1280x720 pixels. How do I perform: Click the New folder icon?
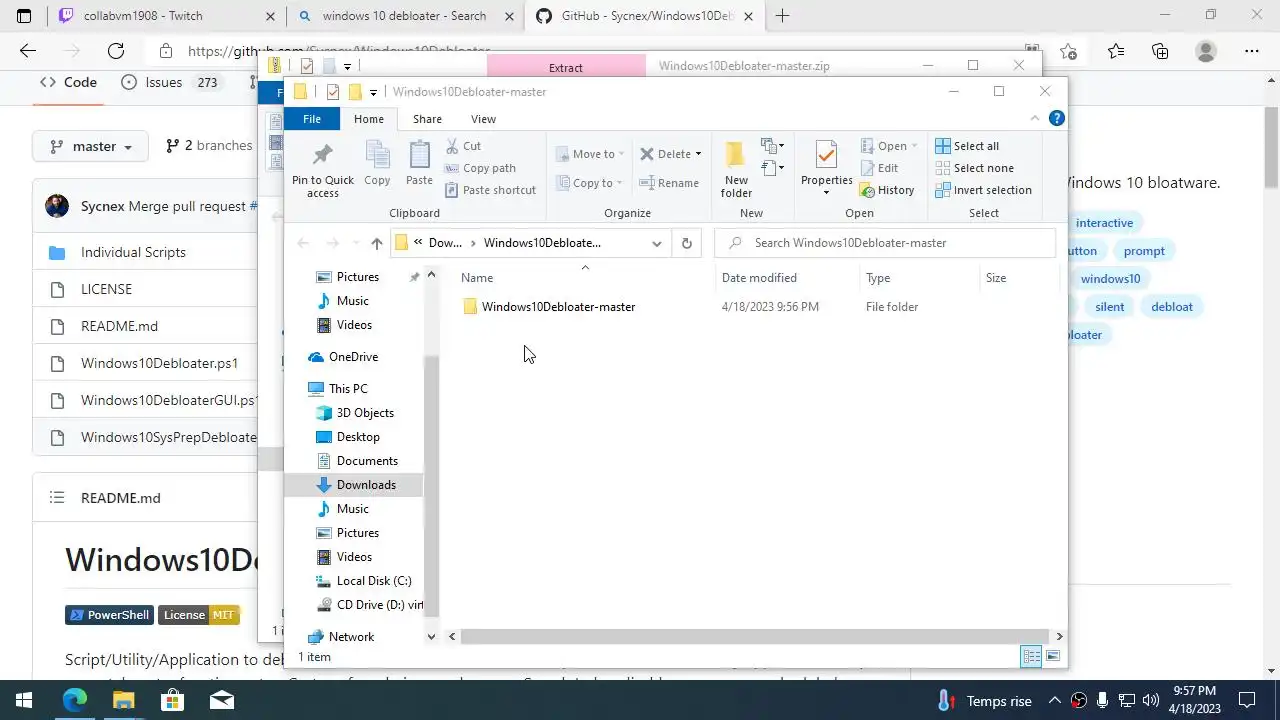[736, 169]
